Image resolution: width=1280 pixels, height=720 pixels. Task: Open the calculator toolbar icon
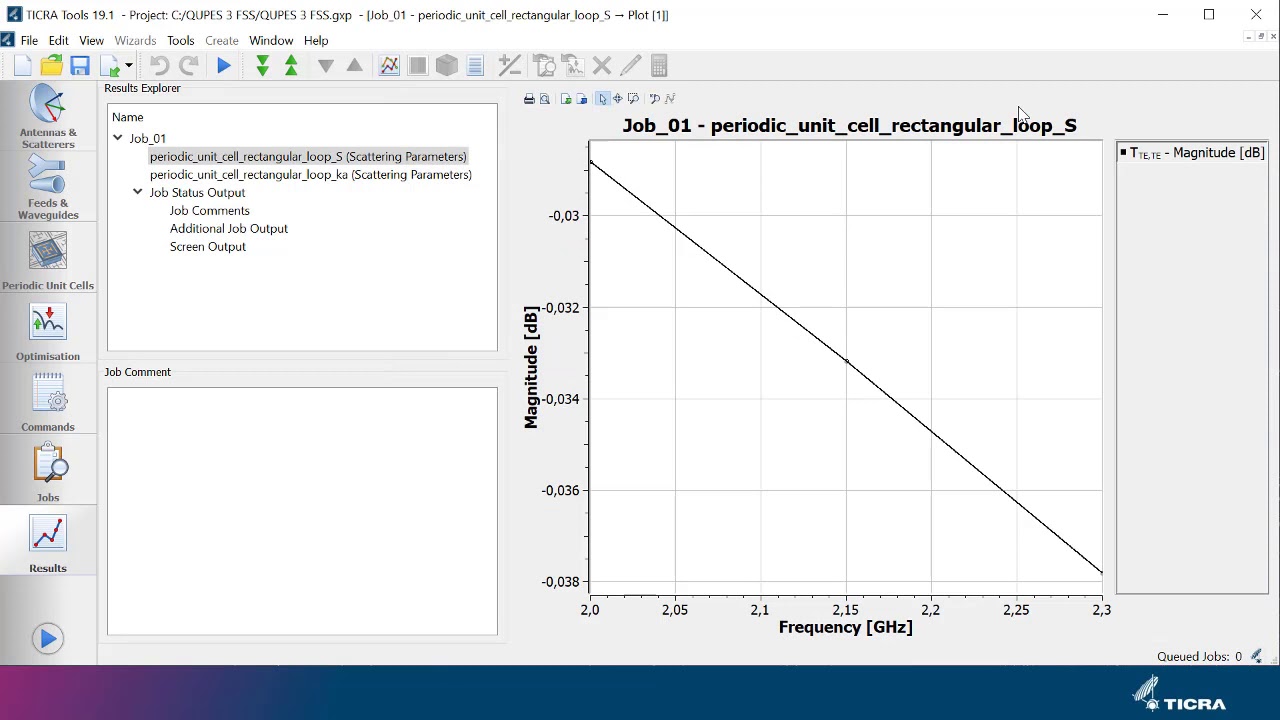click(659, 66)
